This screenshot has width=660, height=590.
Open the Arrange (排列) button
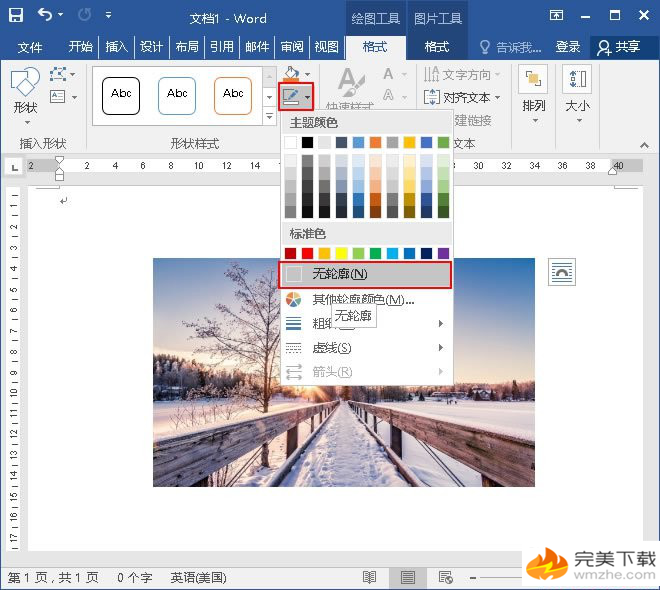pos(534,93)
